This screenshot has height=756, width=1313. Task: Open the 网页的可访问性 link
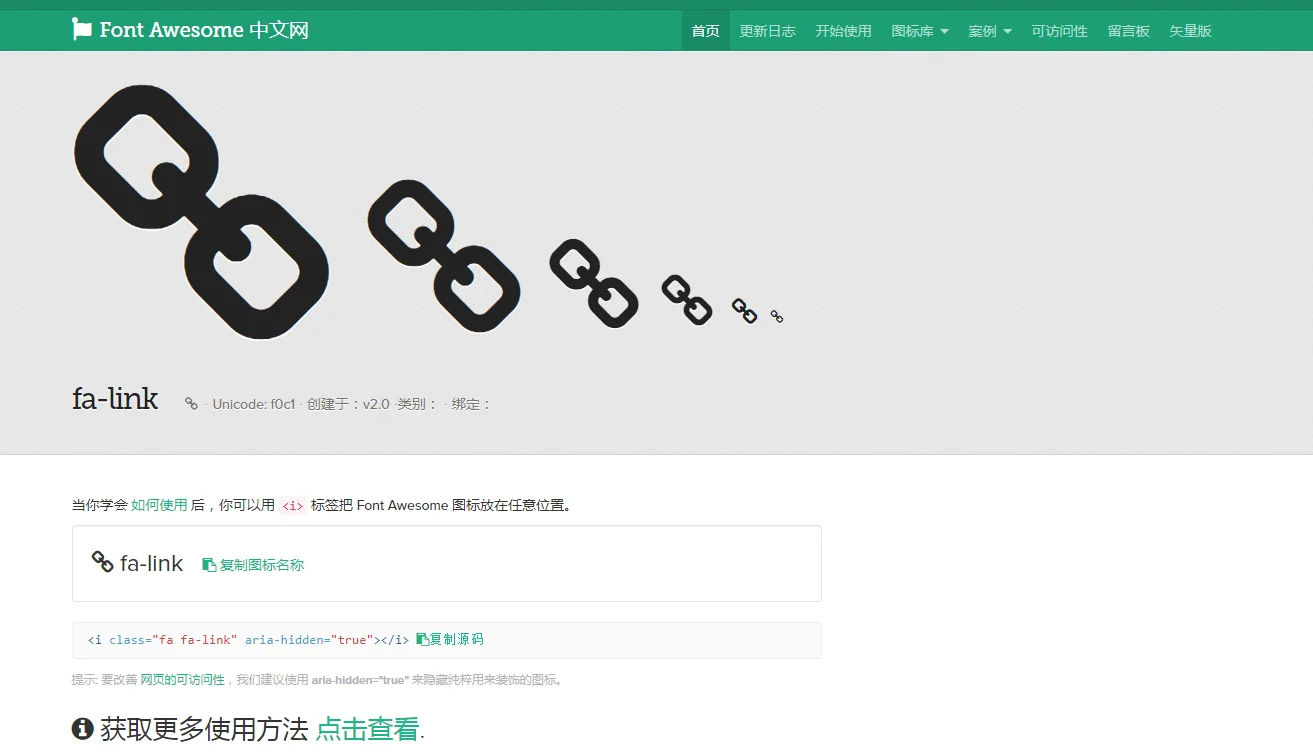tap(182, 680)
